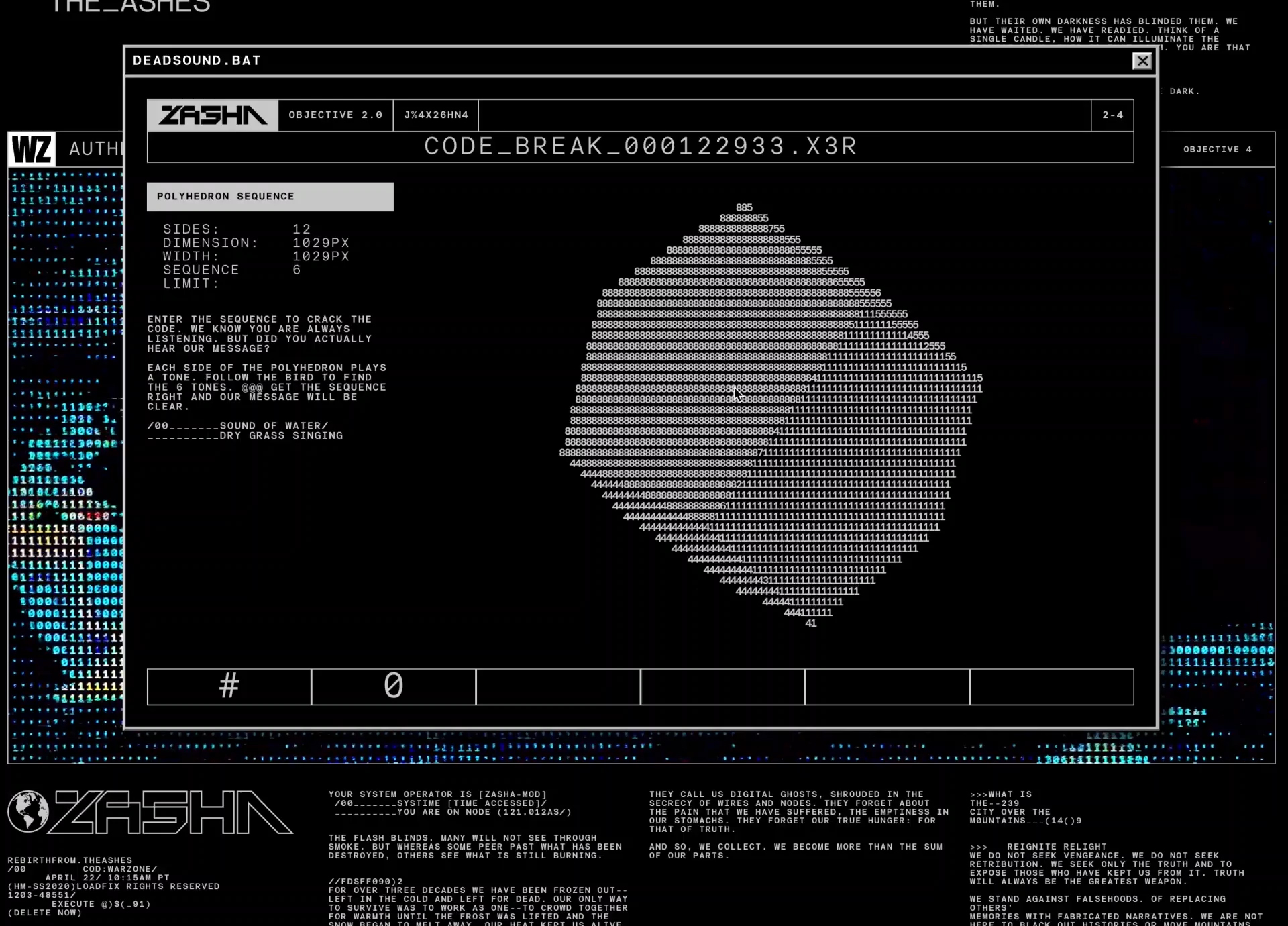1288x926 pixels.
Task: Click the fifth empty sequence box
Action: pyautogui.click(x=887, y=686)
